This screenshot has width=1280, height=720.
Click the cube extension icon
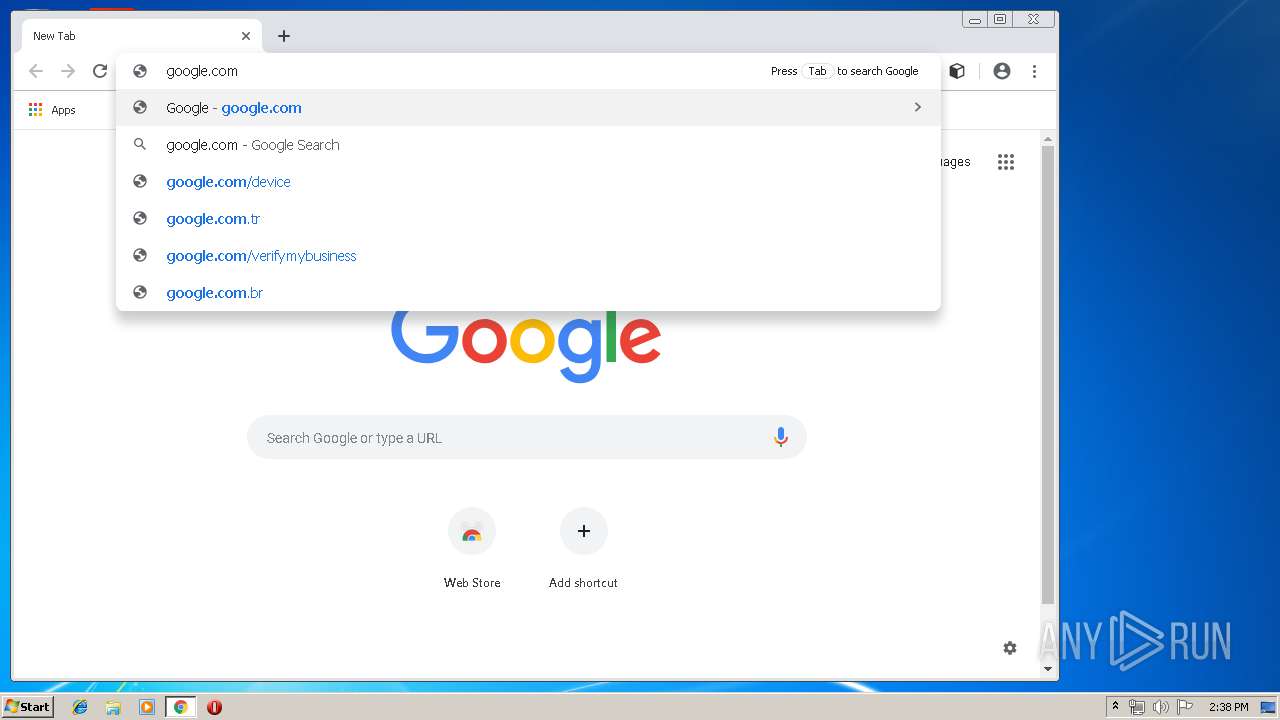click(x=957, y=71)
